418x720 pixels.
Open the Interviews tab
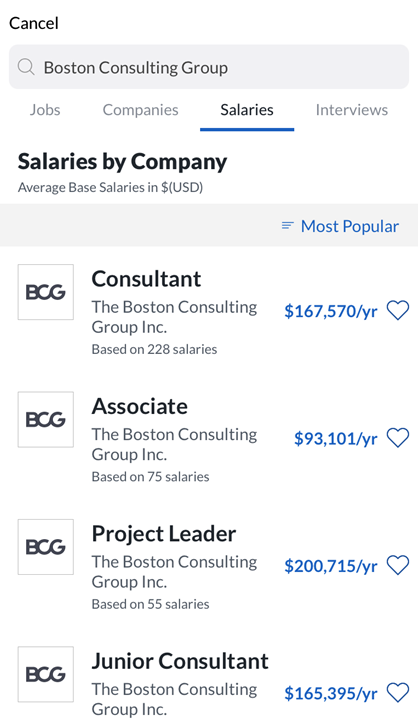352,110
